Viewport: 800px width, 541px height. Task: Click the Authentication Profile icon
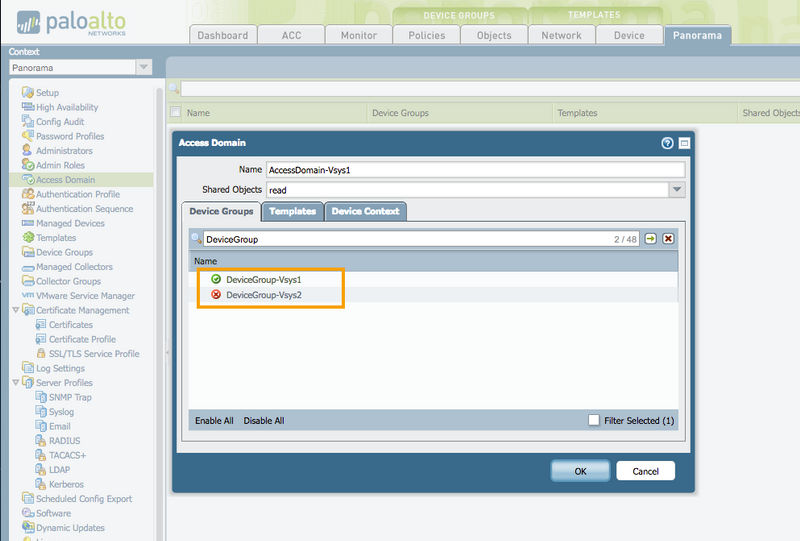click(28, 194)
